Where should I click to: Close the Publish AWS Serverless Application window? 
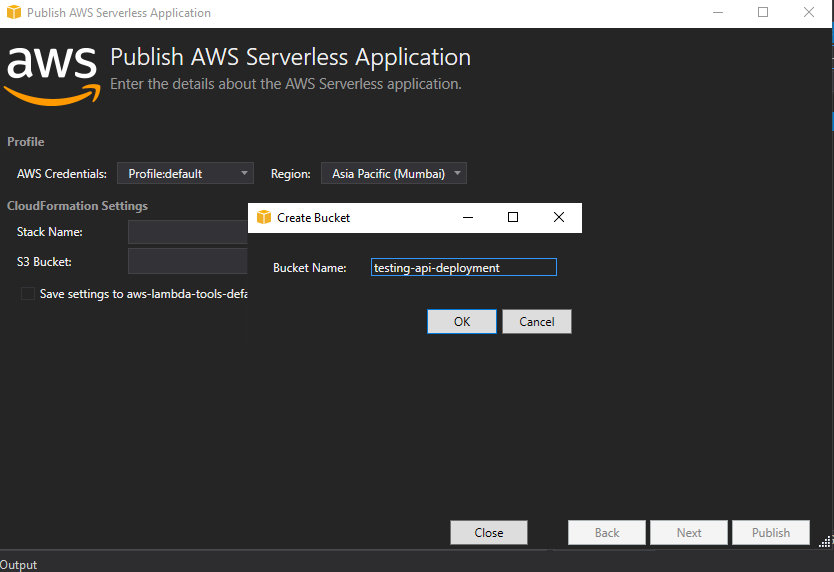click(x=808, y=12)
